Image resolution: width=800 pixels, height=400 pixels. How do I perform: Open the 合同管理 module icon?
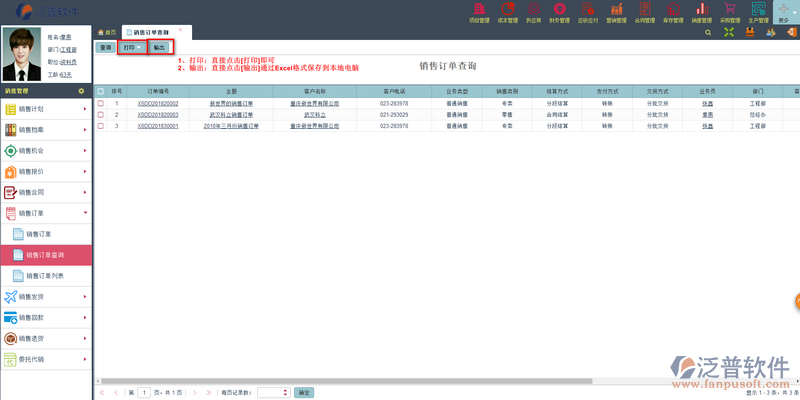coord(645,13)
